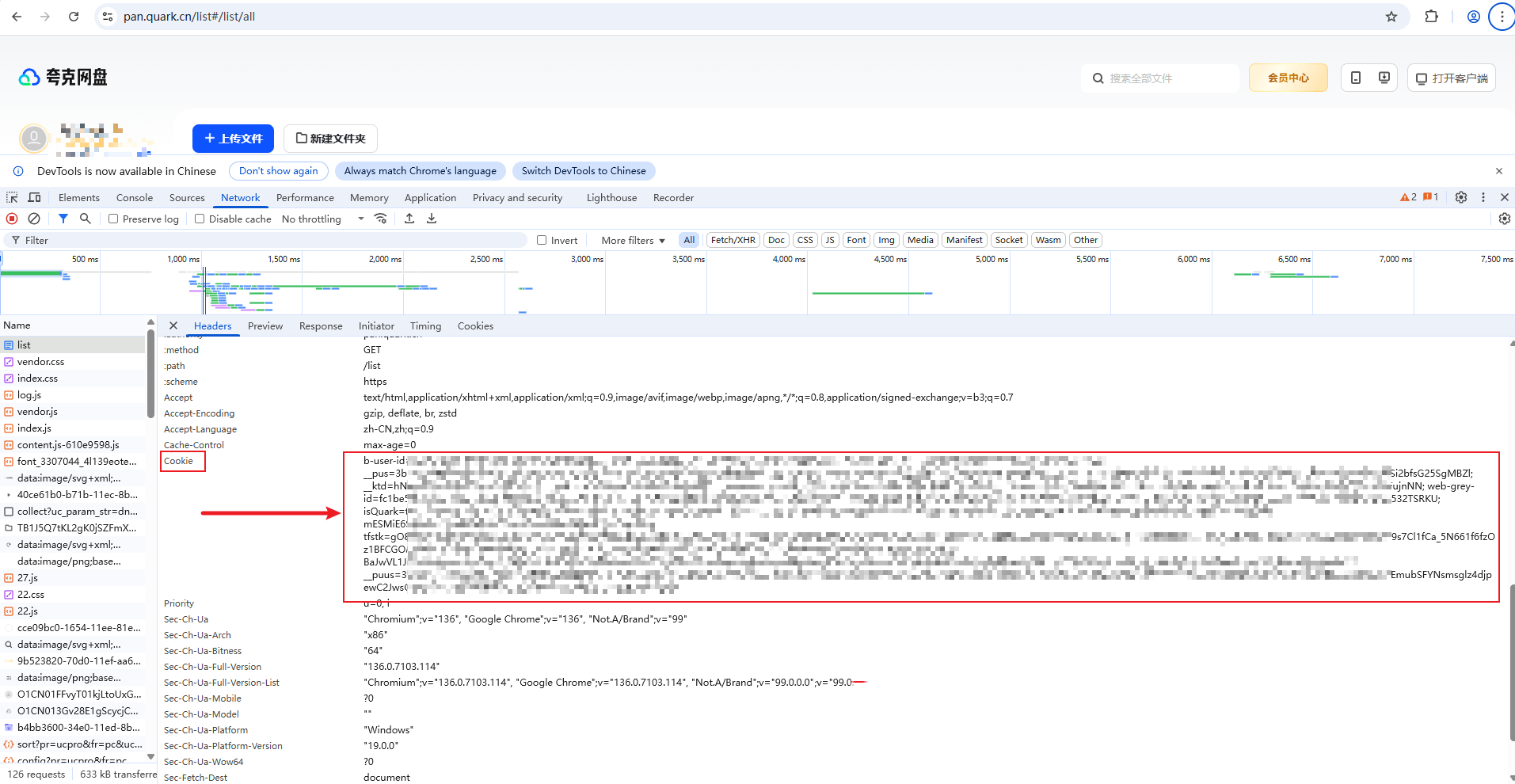Open DevTools three-dot customize menu
This screenshot has height=784, width=1515.
coord(1483,197)
